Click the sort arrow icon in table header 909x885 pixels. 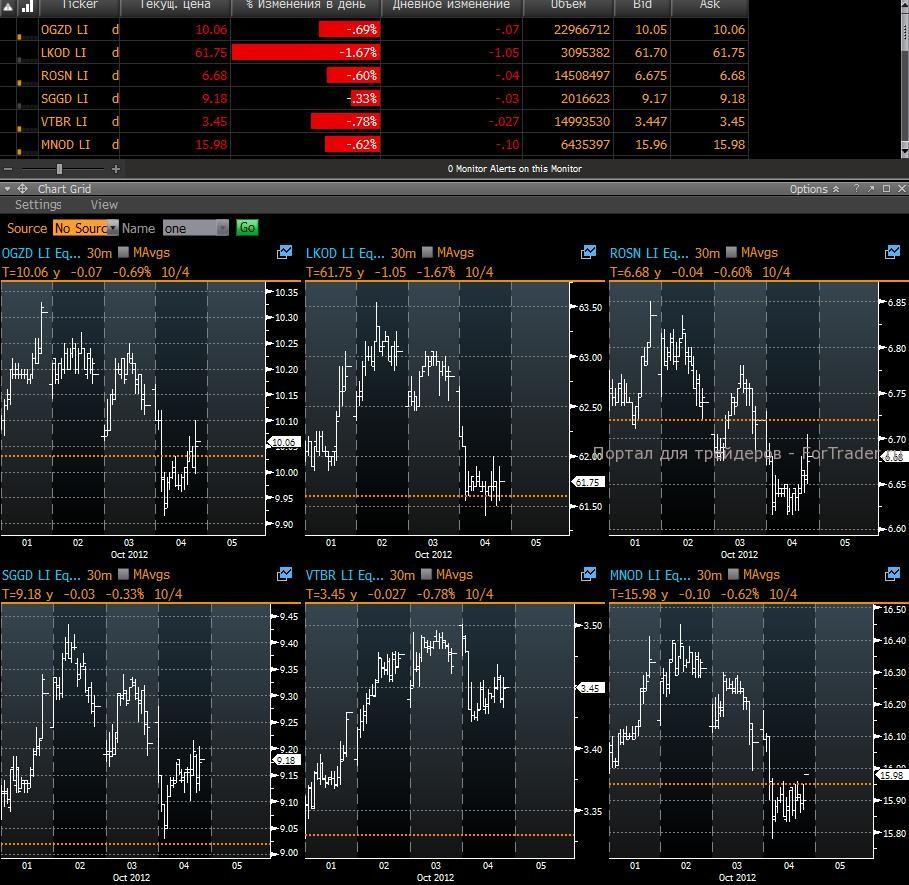pos(9,7)
